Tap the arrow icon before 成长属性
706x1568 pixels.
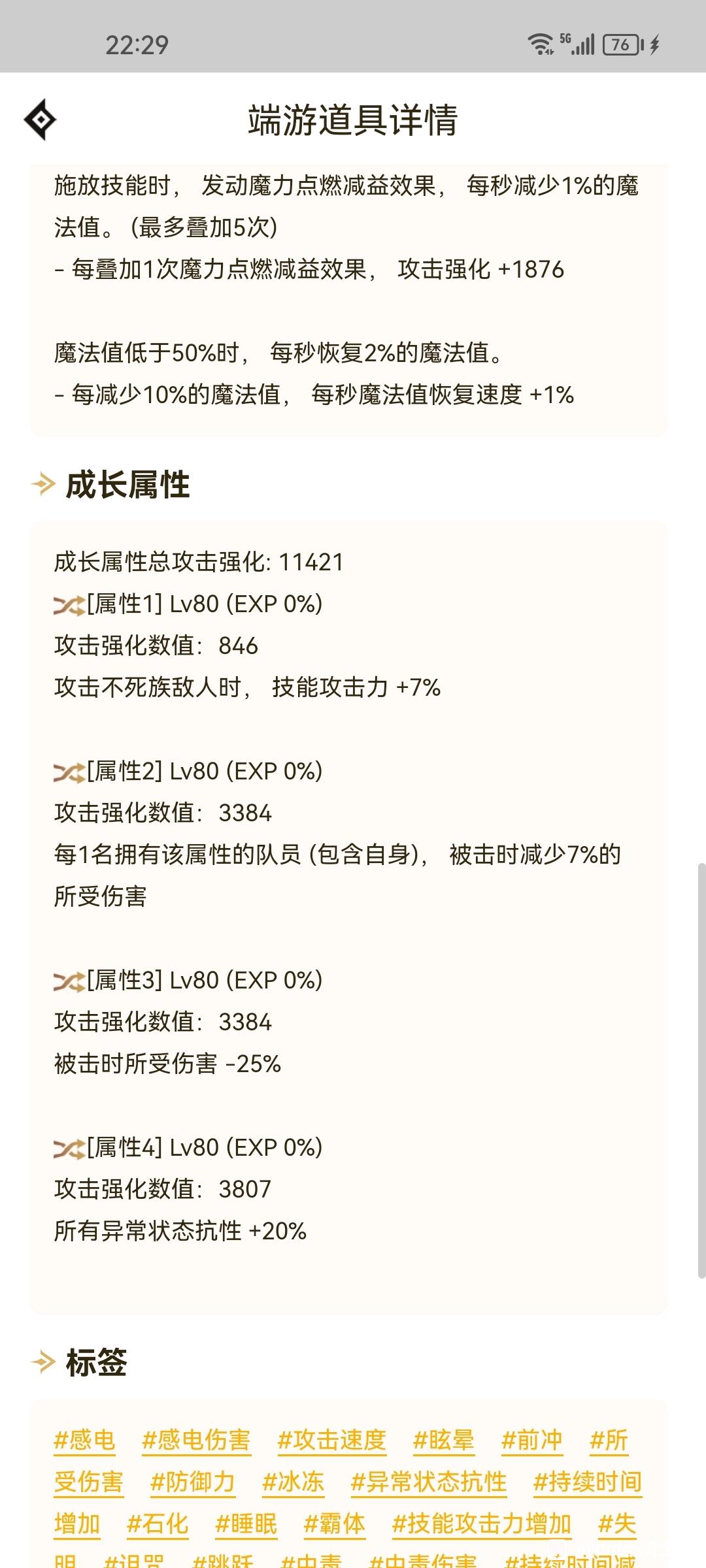[44, 485]
